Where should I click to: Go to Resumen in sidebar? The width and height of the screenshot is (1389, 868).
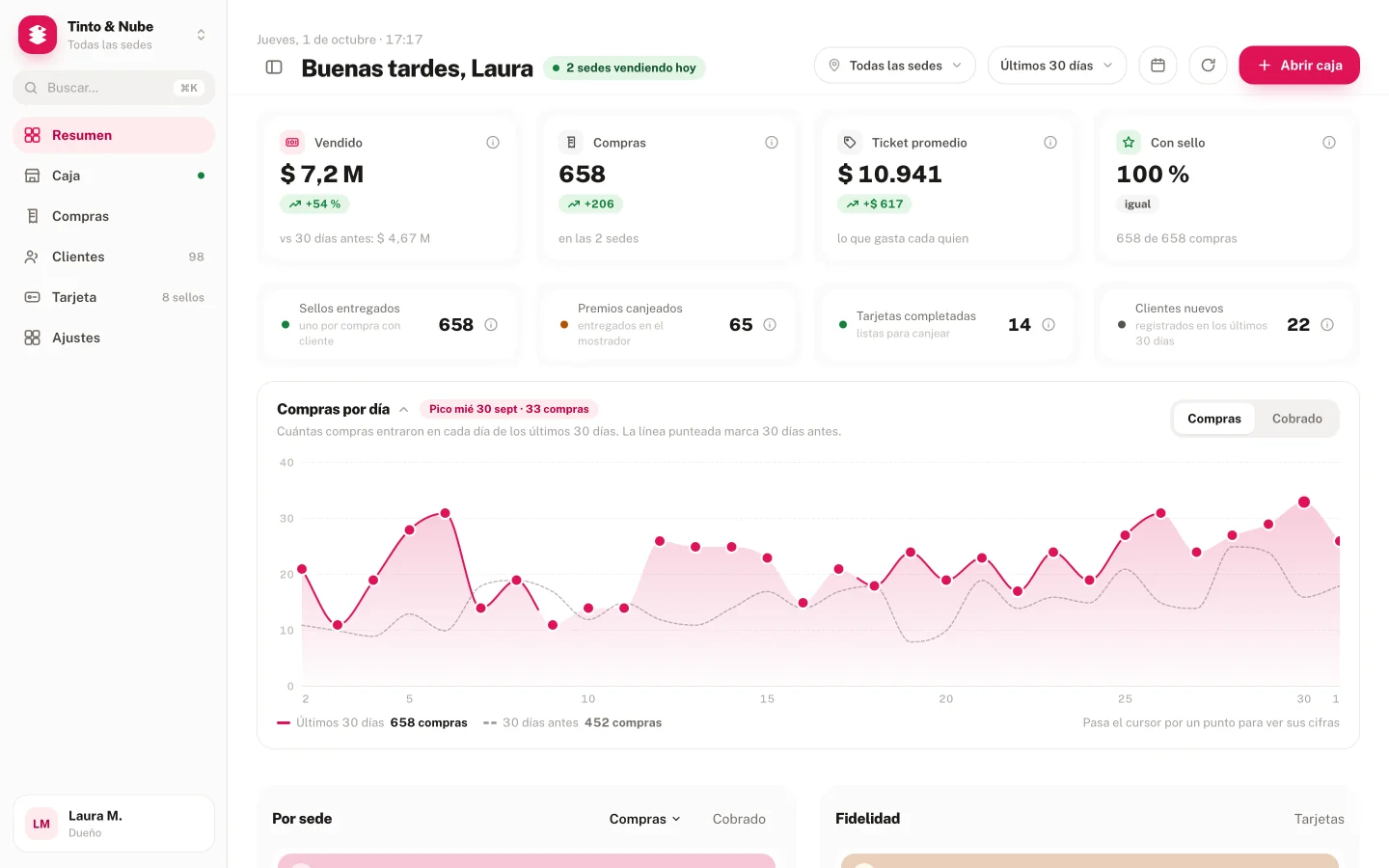114,135
